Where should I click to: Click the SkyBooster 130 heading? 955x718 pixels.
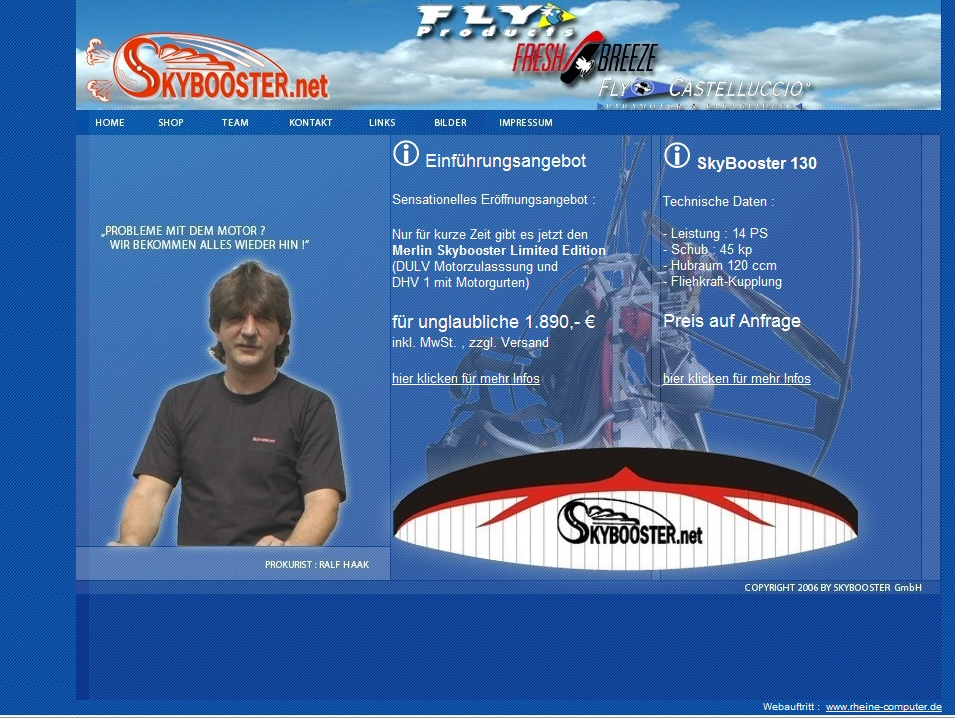tap(756, 163)
